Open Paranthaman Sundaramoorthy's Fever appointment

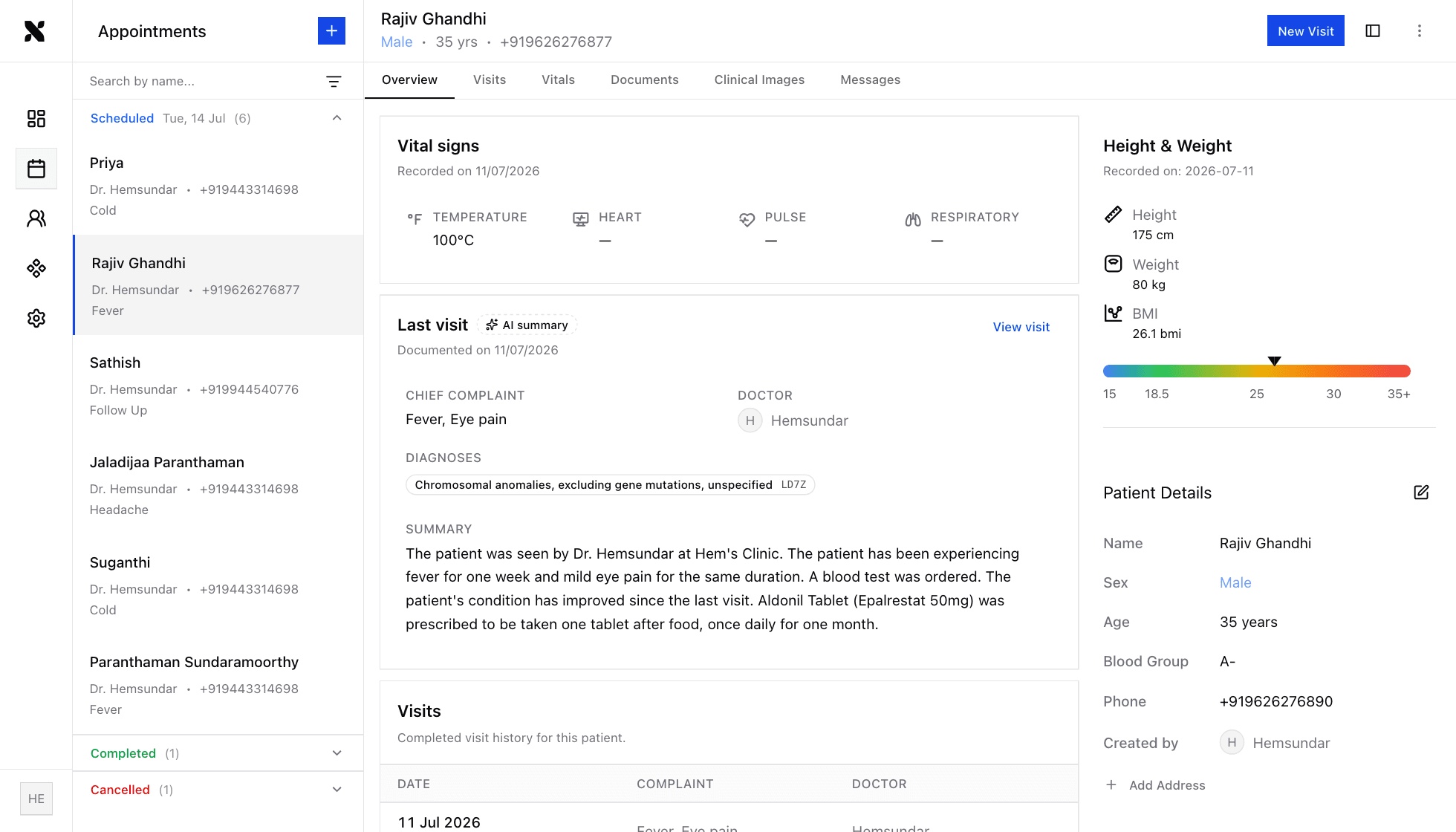[x=218, y=684]
